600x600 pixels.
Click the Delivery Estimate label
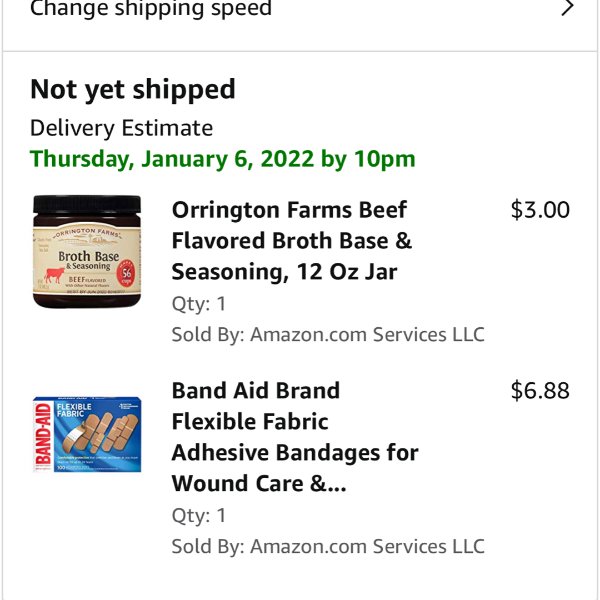pyautogui.click(x=121, y=128)
